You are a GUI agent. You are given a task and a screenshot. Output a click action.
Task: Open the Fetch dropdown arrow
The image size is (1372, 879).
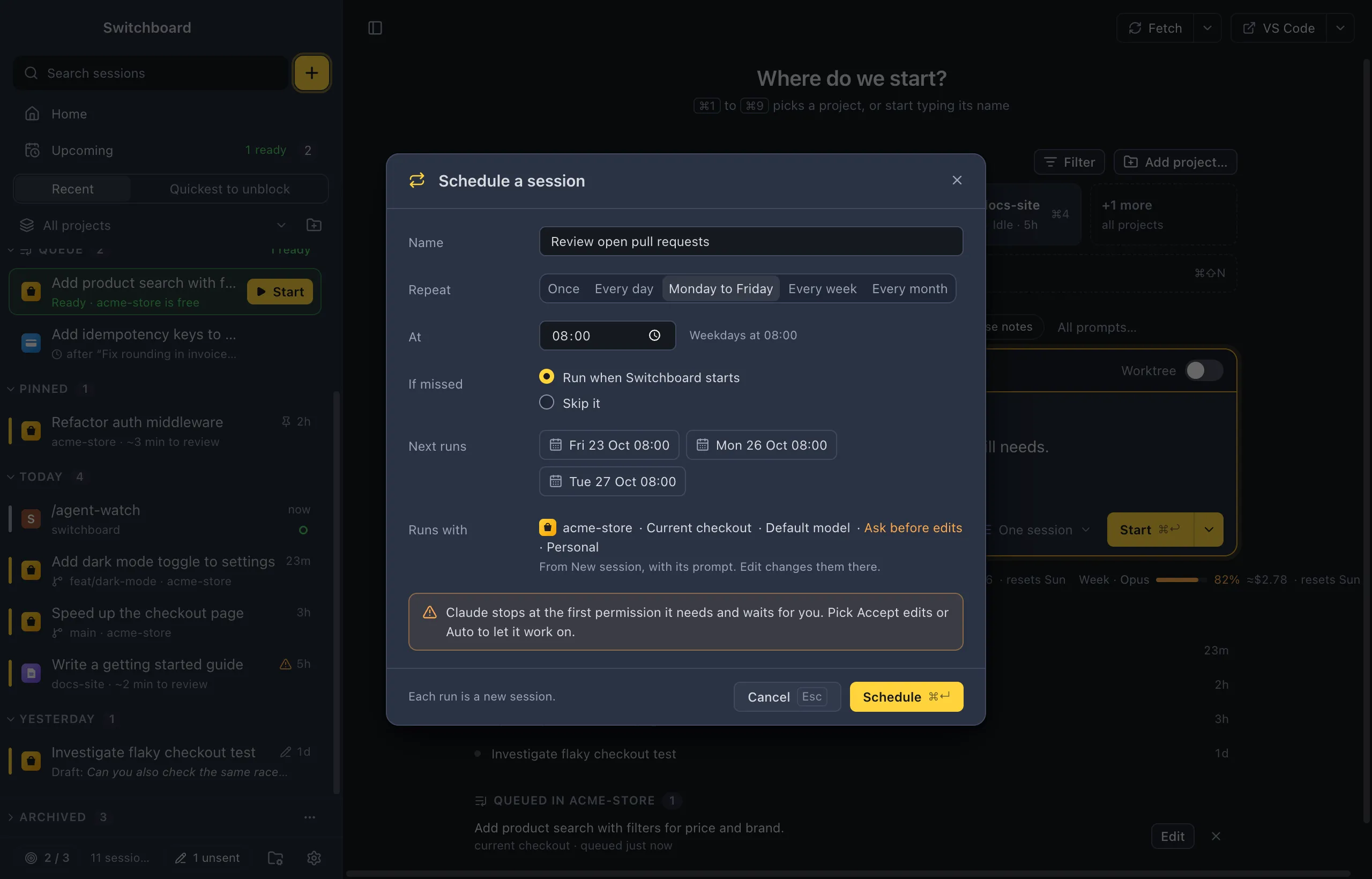coord(1206,28)
